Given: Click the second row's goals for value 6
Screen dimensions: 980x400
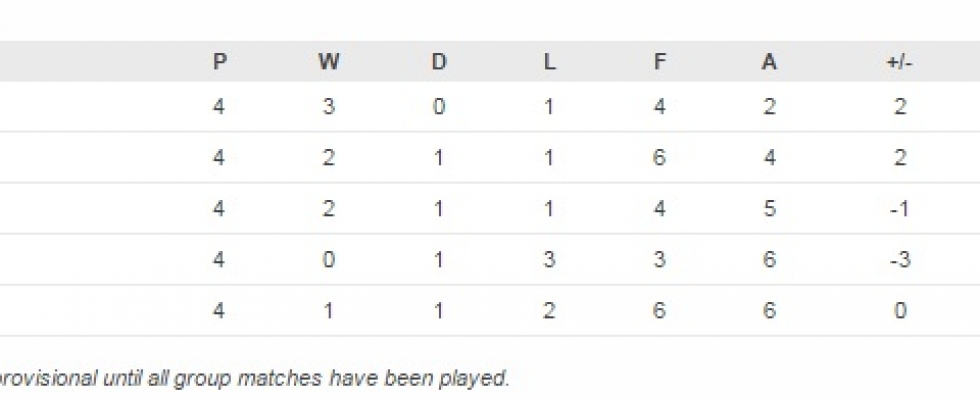Looking at the screenshot, I should 659,158.
